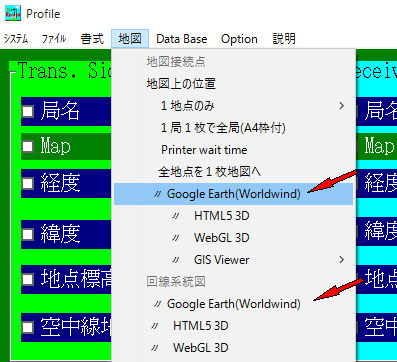Tick the 緯度 checkbox

pos(28,234)
